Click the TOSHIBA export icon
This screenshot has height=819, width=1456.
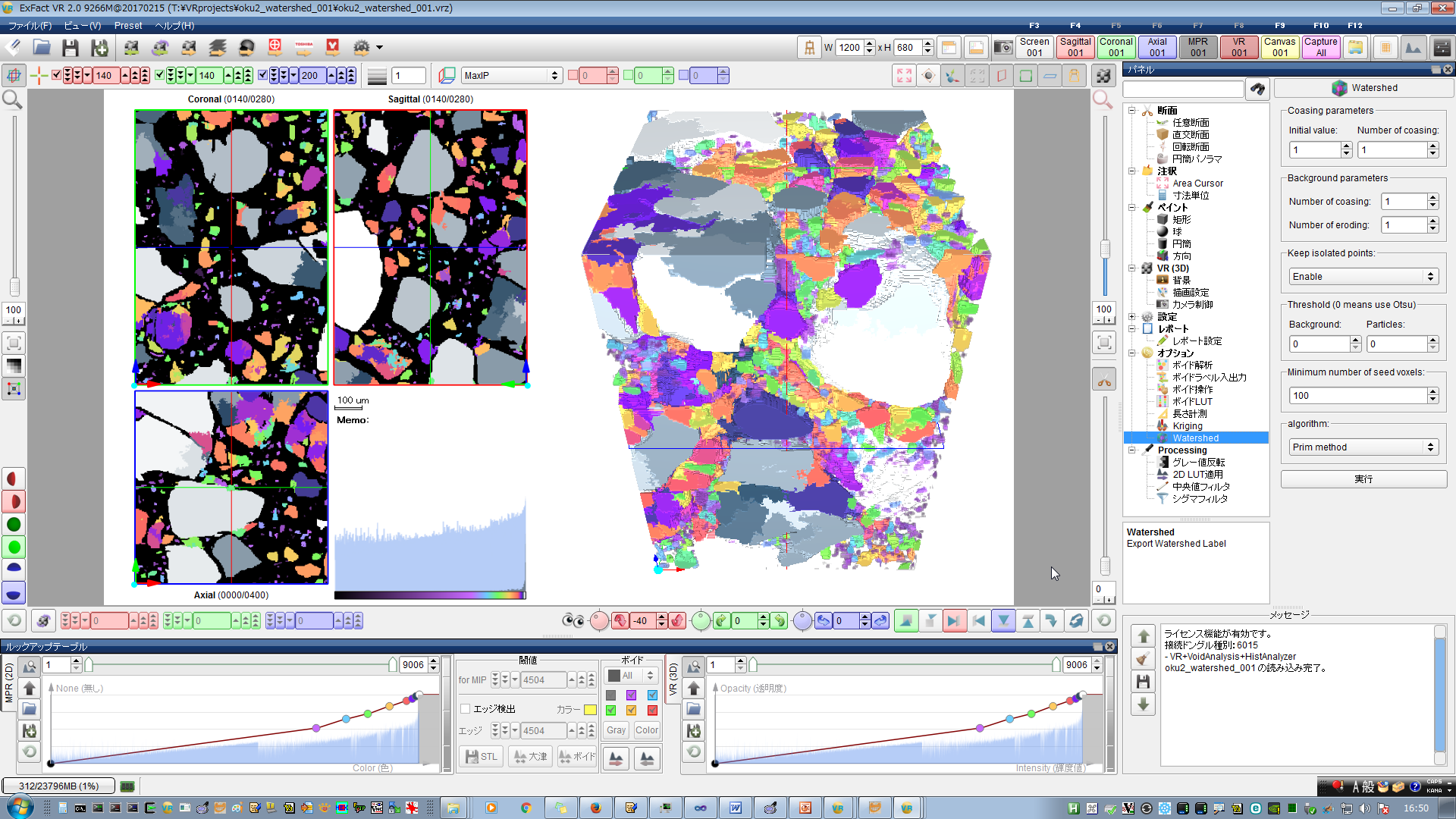[x=304, y=48]
